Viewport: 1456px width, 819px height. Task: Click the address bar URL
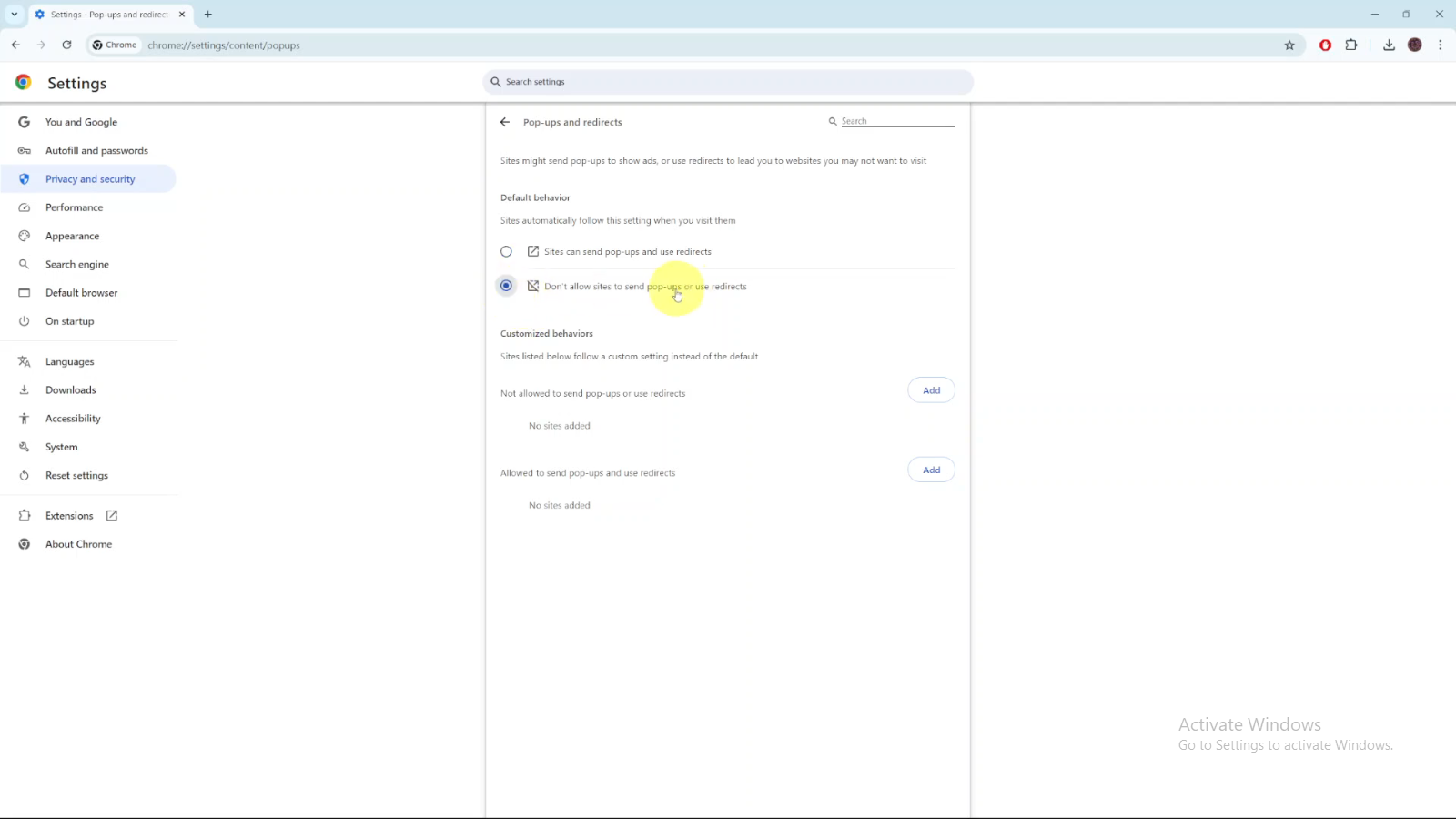tap(224, 45)
